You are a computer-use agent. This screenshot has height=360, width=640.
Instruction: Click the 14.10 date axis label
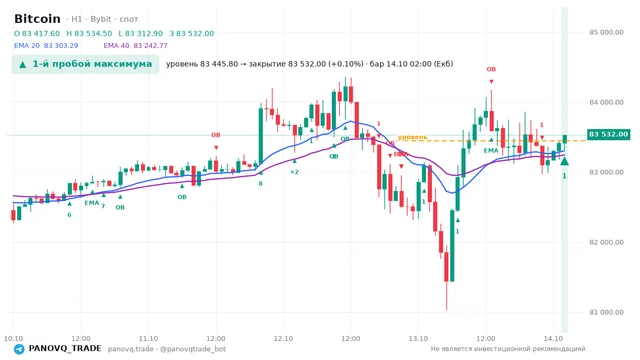tap(553, 339)
